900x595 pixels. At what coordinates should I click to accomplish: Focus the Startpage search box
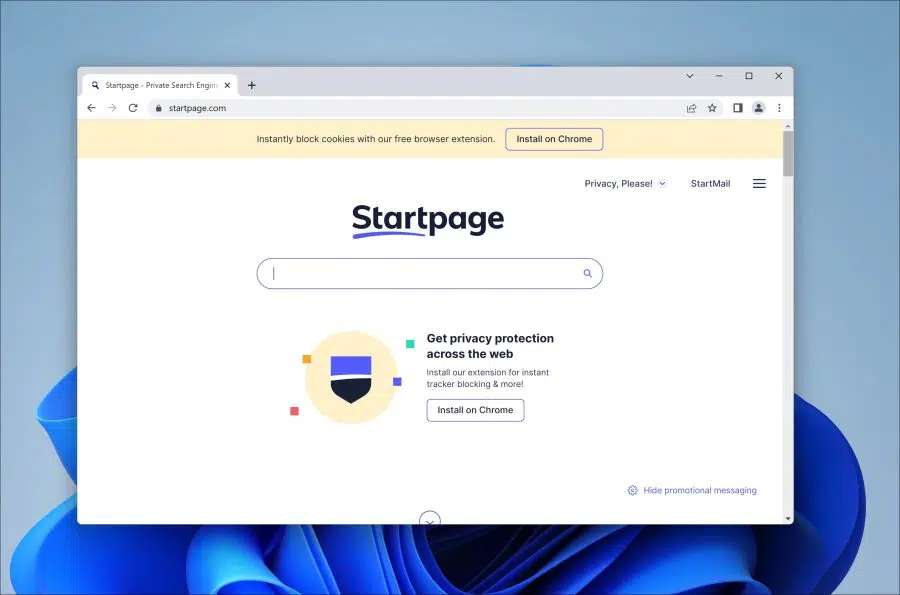click(429, 273)
